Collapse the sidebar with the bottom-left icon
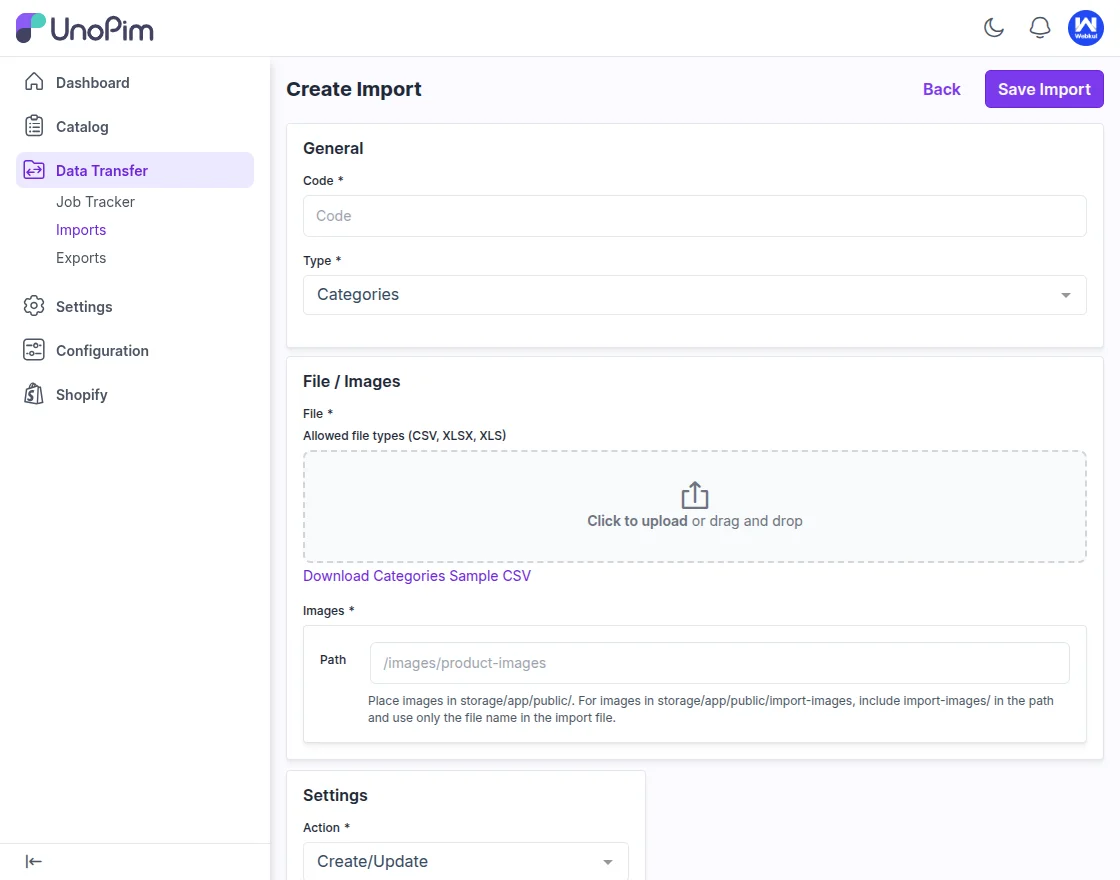 click(x=33, y=861)
